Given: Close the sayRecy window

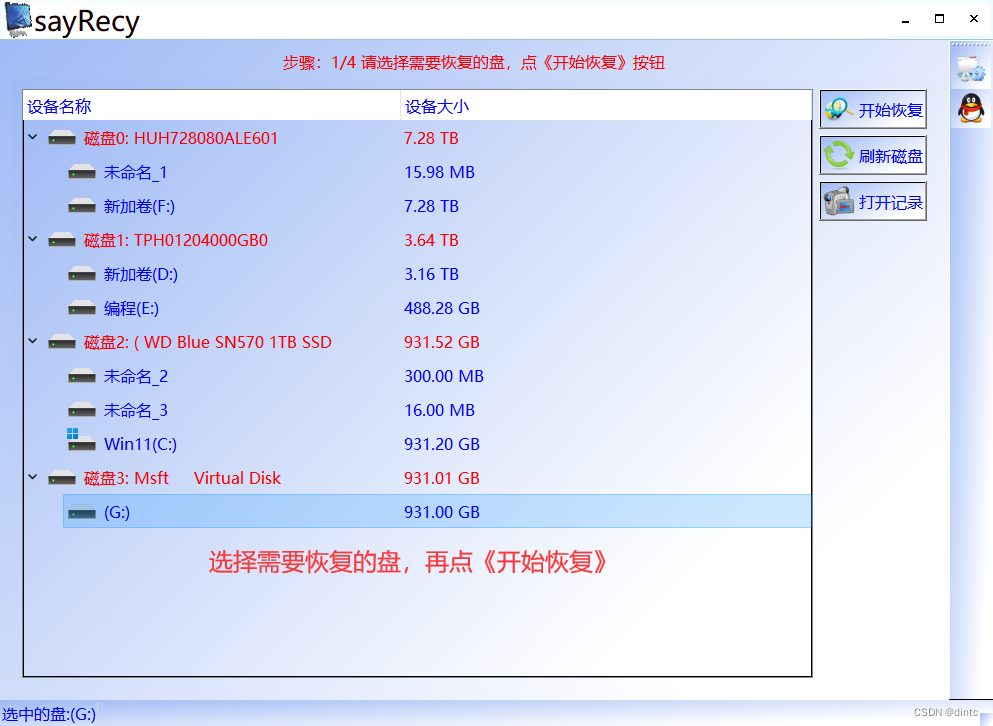Looking at the screenshot, I should tap(974, 19).
